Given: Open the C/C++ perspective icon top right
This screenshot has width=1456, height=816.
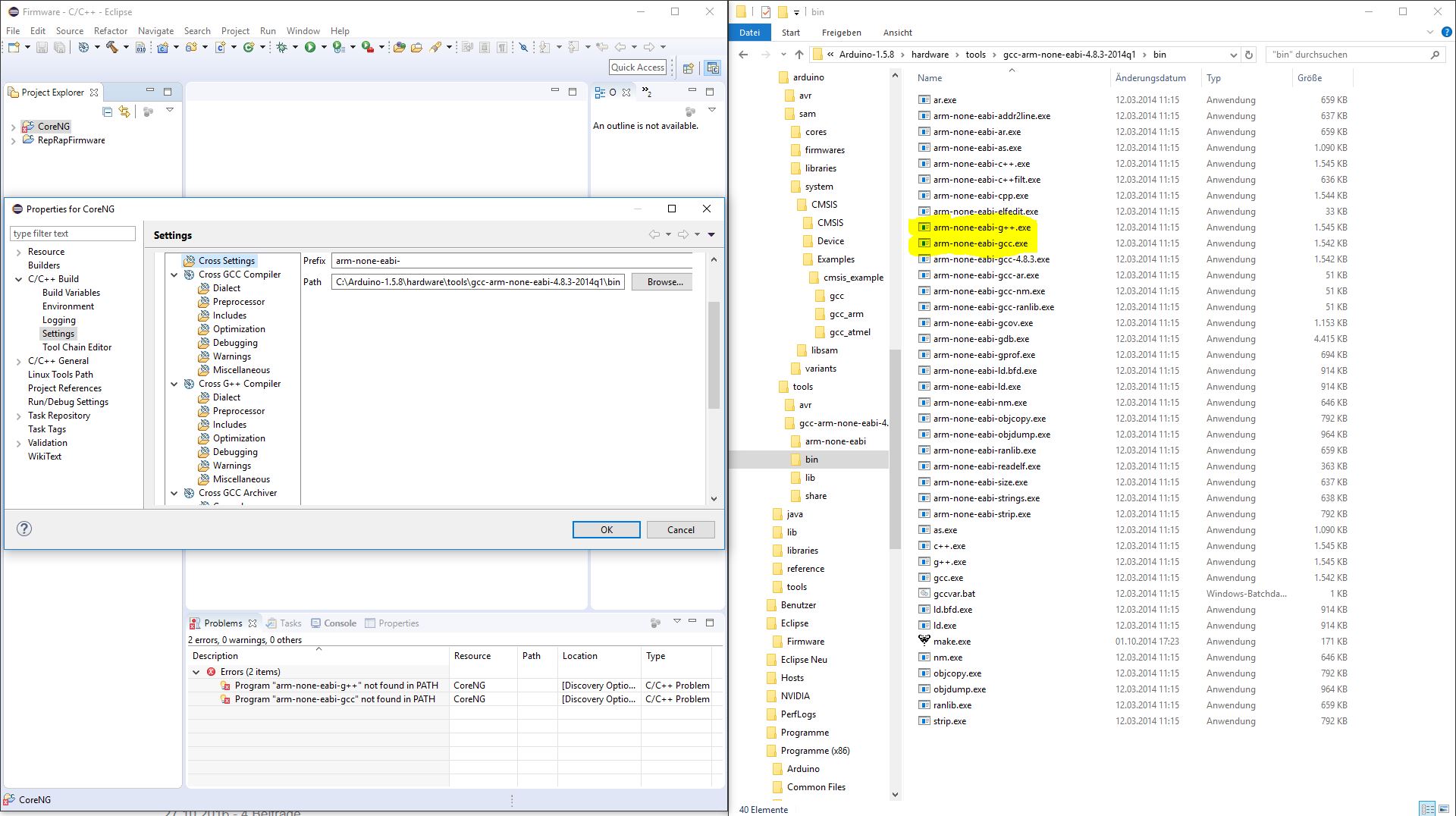Looking at the screenshot, I should (713, 68).
